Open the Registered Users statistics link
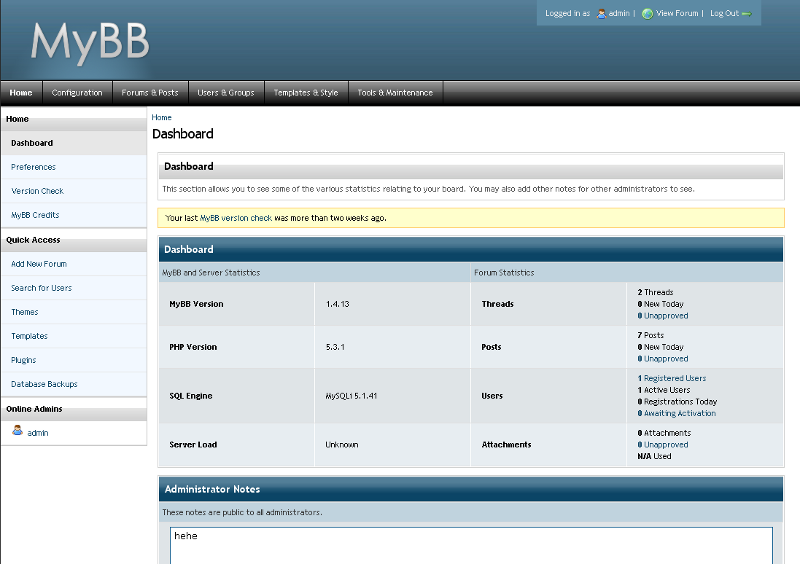This screenshot has height=564, width=800. pyautogui.click(x=674, y=378)
